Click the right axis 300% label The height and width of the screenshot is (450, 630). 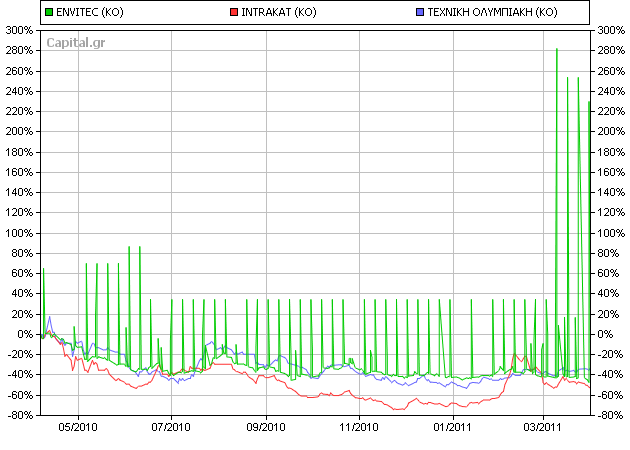tap(611, 30)
